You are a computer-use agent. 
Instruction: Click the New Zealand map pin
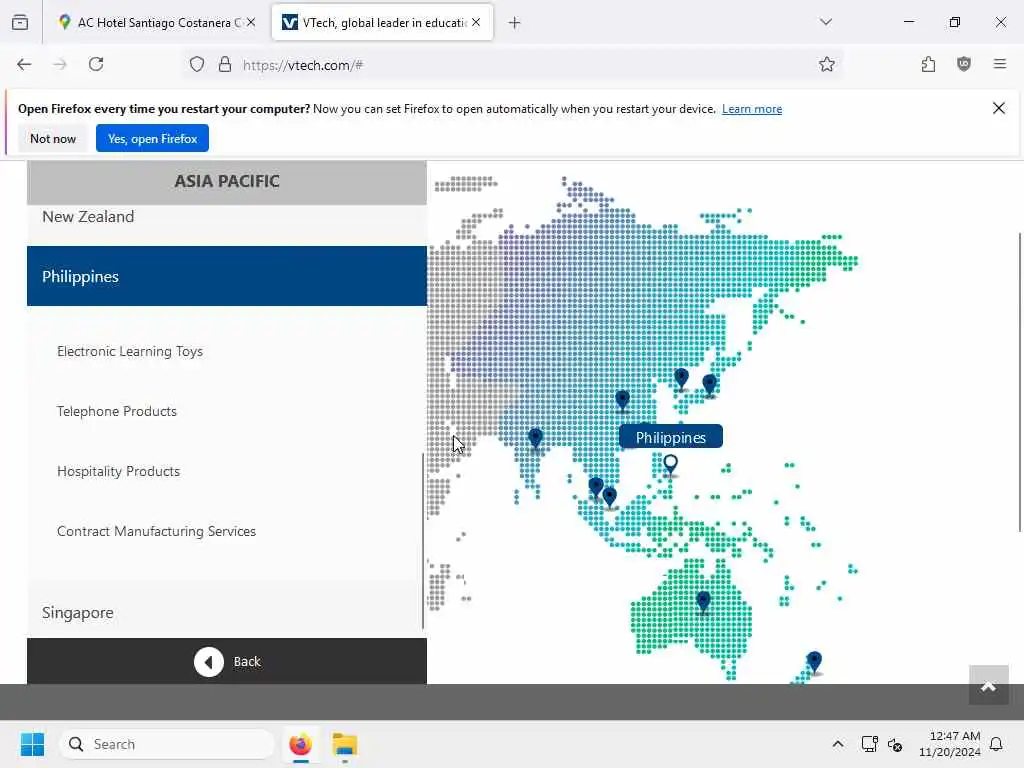[x=814, y=662]
